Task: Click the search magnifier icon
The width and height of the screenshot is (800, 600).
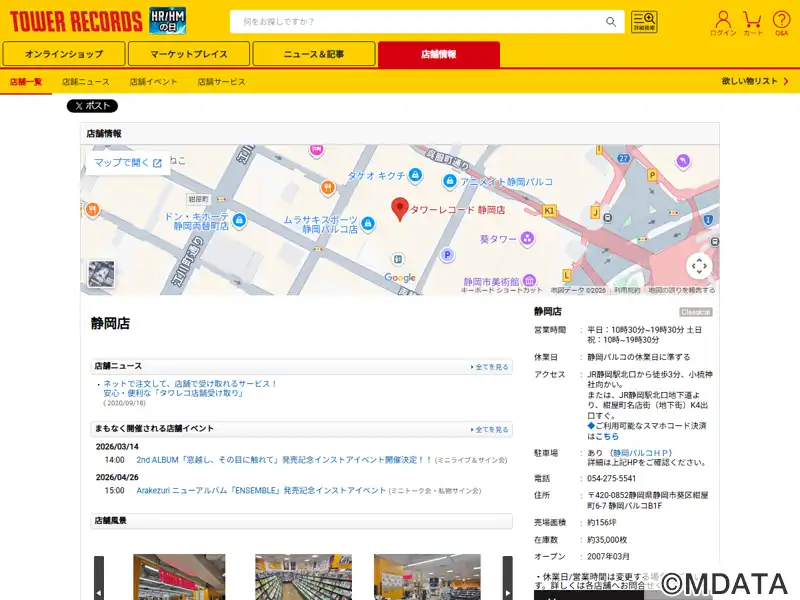Action: pyautogui.click(x=611, y=22)
